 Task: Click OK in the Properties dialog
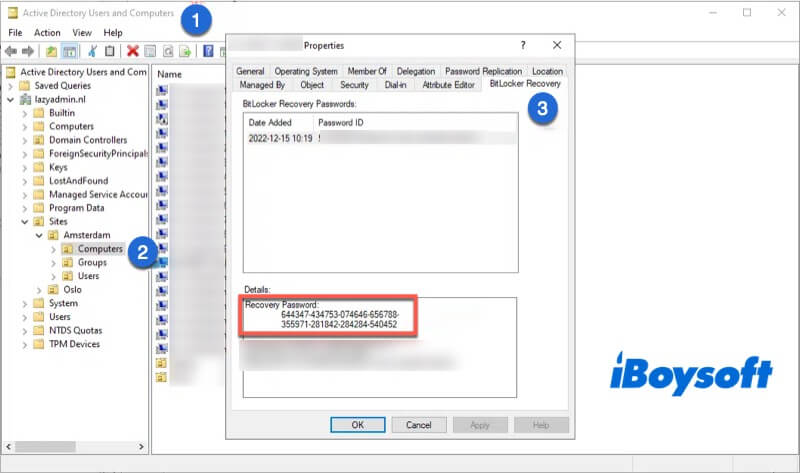click(358, 425)
